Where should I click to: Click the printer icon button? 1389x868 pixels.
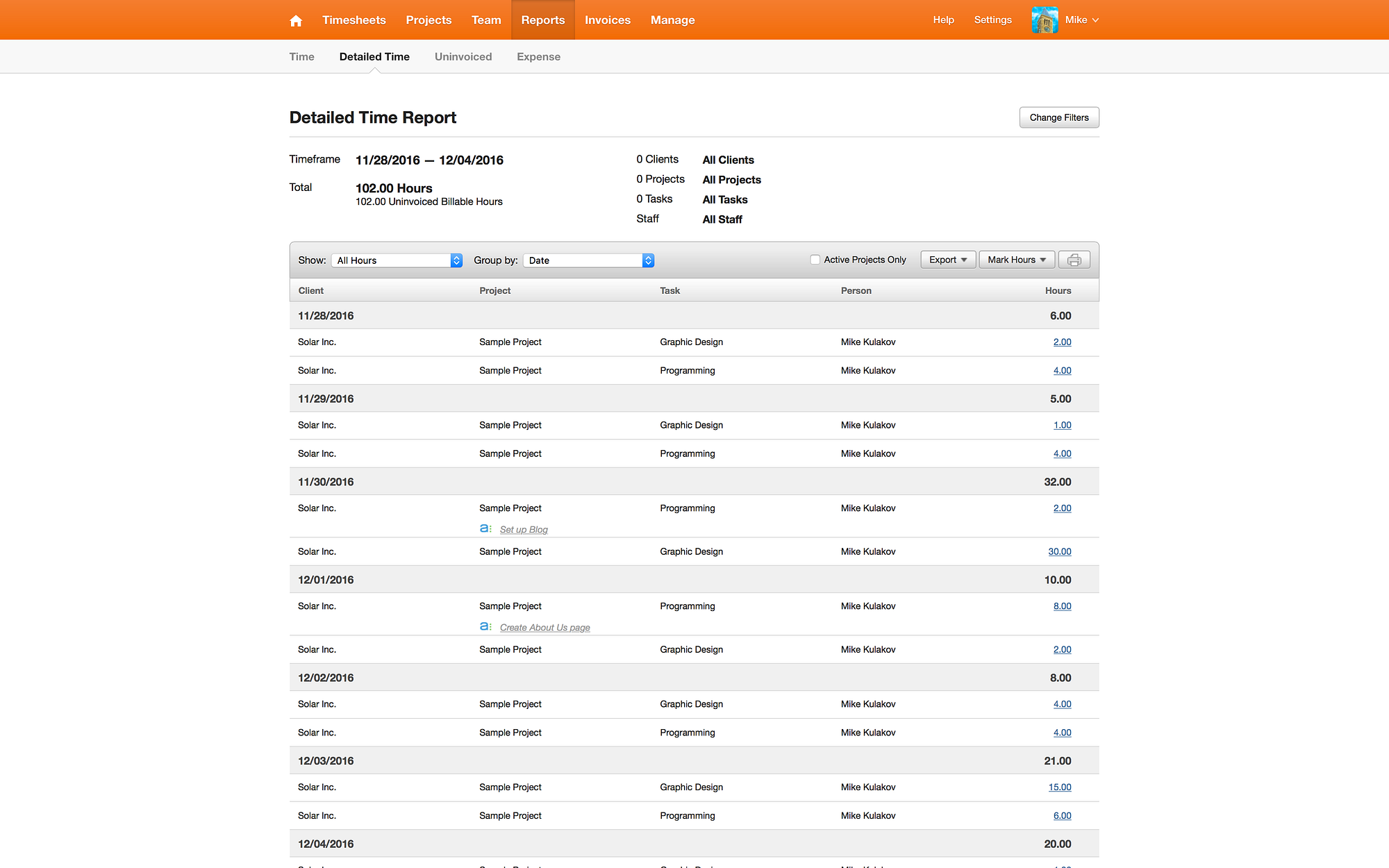1074,260
